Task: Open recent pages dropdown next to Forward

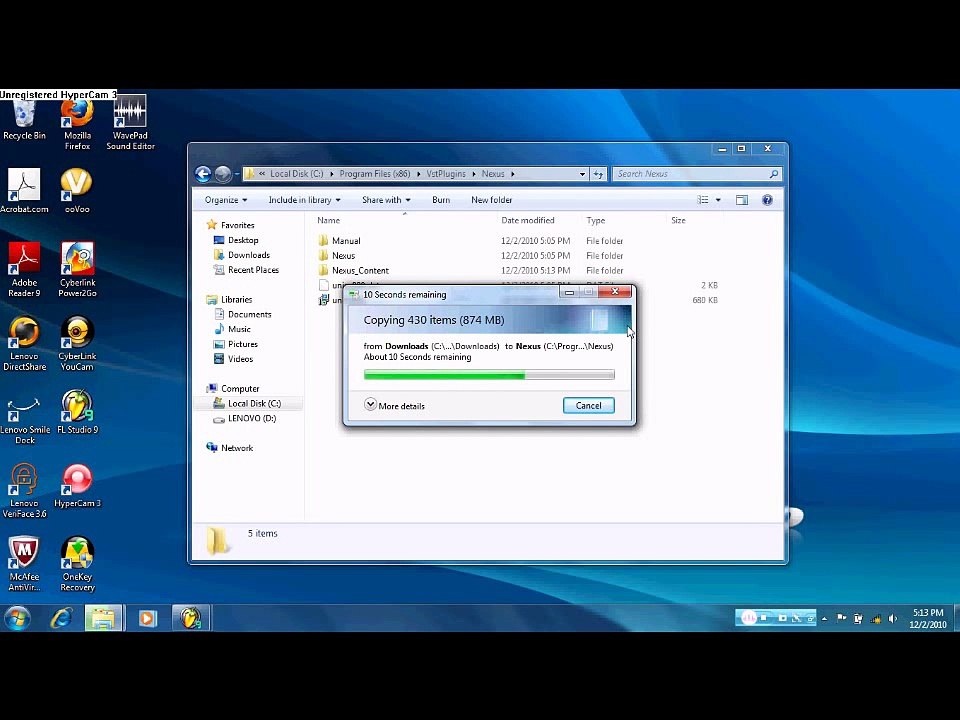Action: coord(237,174)
